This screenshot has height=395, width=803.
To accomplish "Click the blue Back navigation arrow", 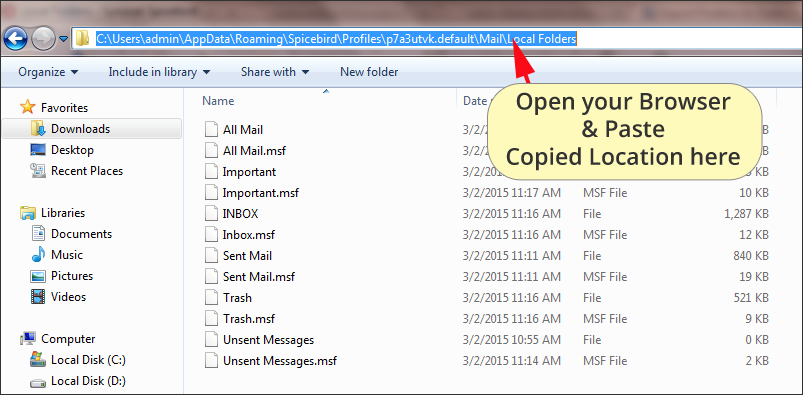I will 16,38.
